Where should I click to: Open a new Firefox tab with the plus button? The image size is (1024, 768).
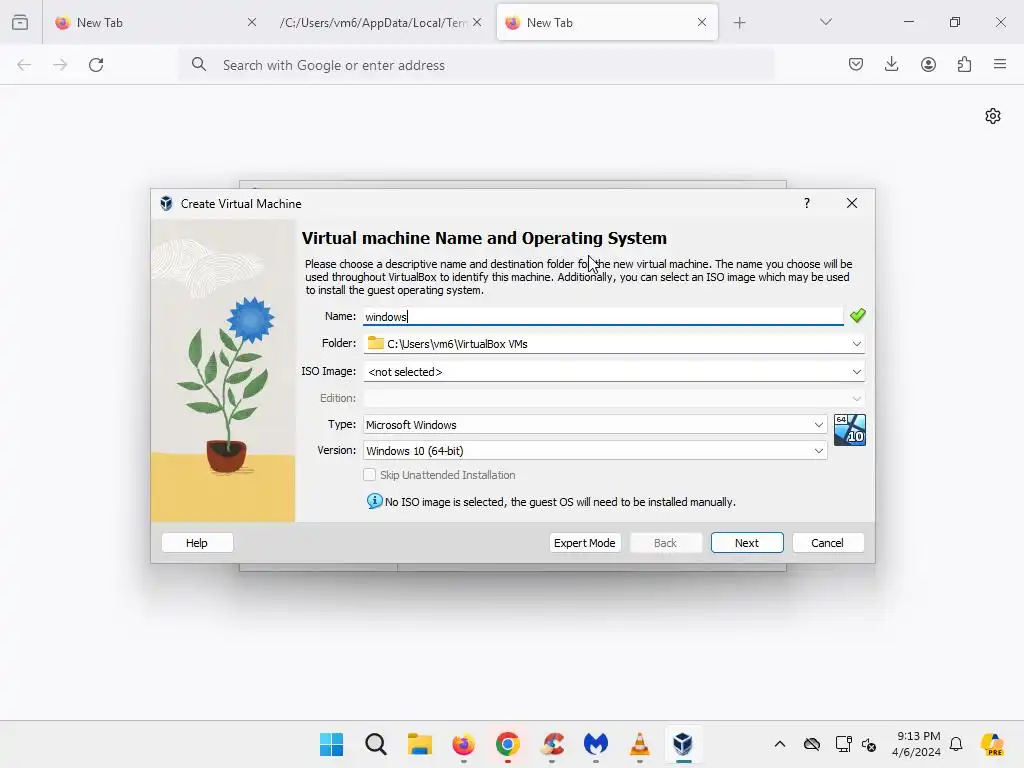pos(739,23)
